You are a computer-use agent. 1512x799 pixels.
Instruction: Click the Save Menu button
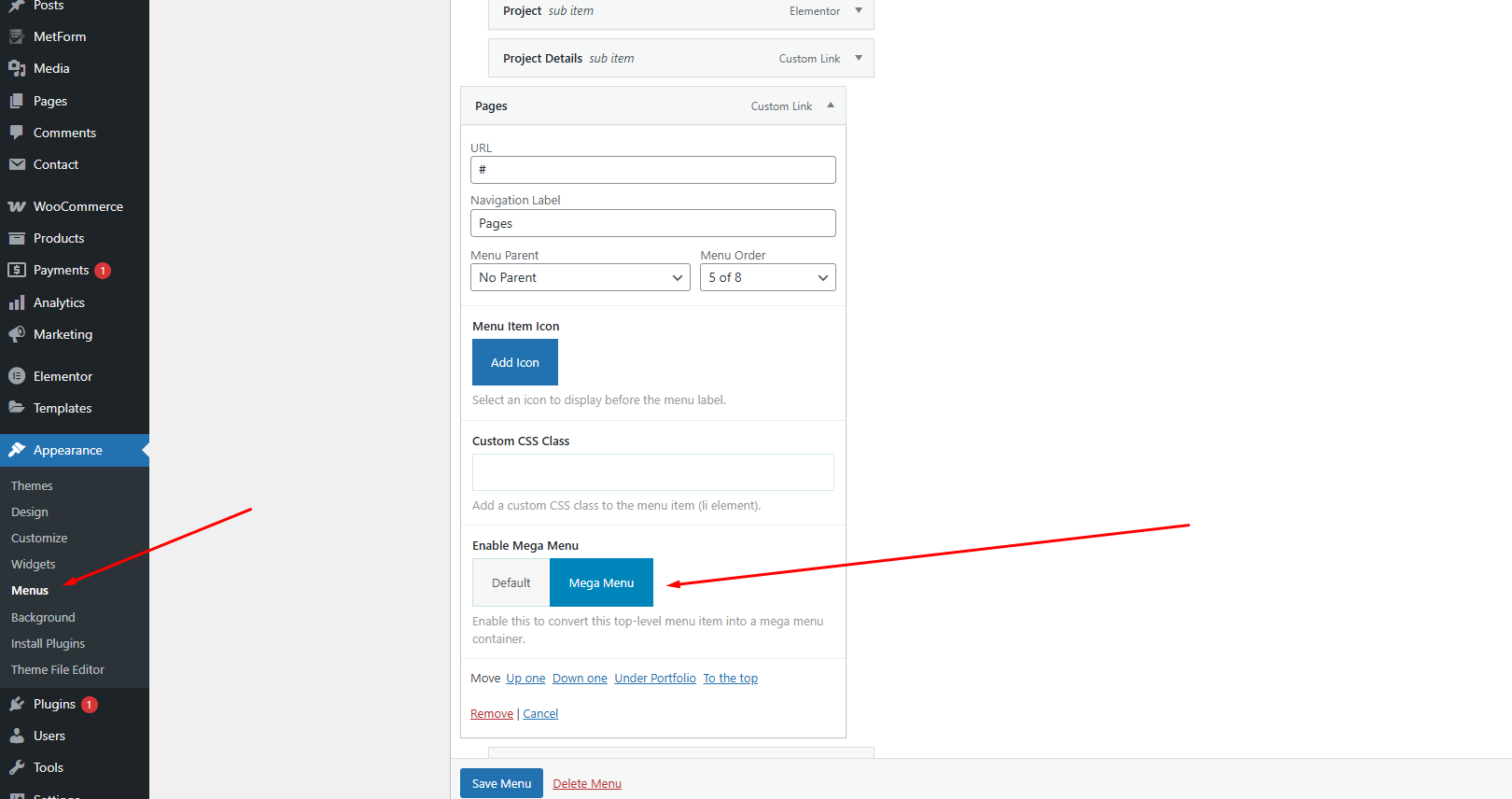[501, 783]
